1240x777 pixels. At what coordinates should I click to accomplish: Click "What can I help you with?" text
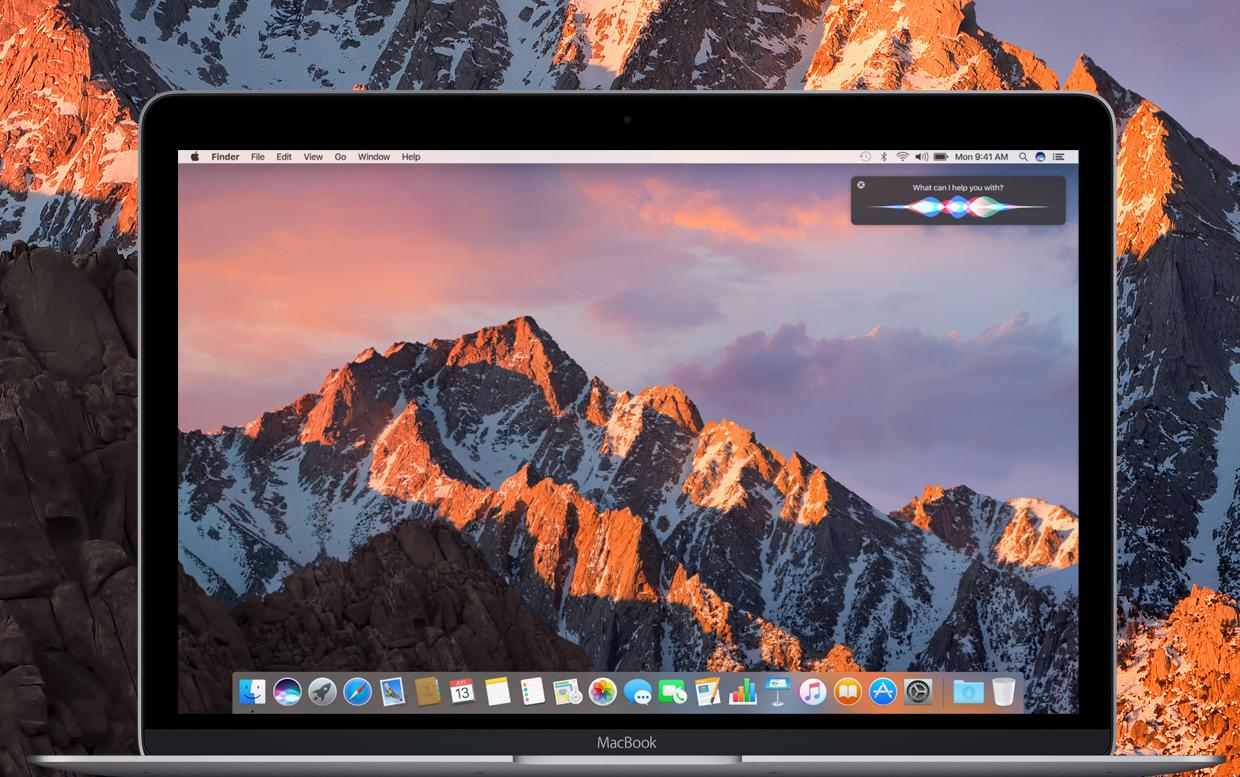(x=958, y=188)
